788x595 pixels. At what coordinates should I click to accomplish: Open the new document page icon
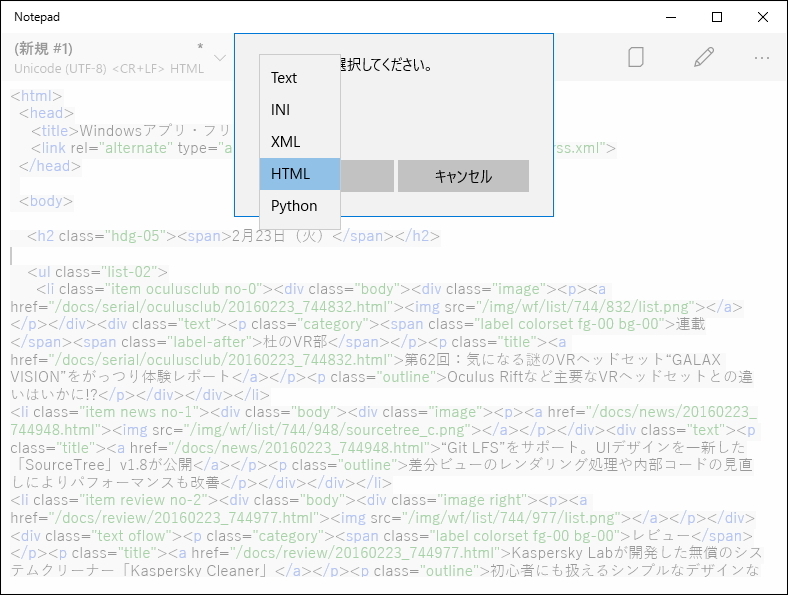[636, 57]
